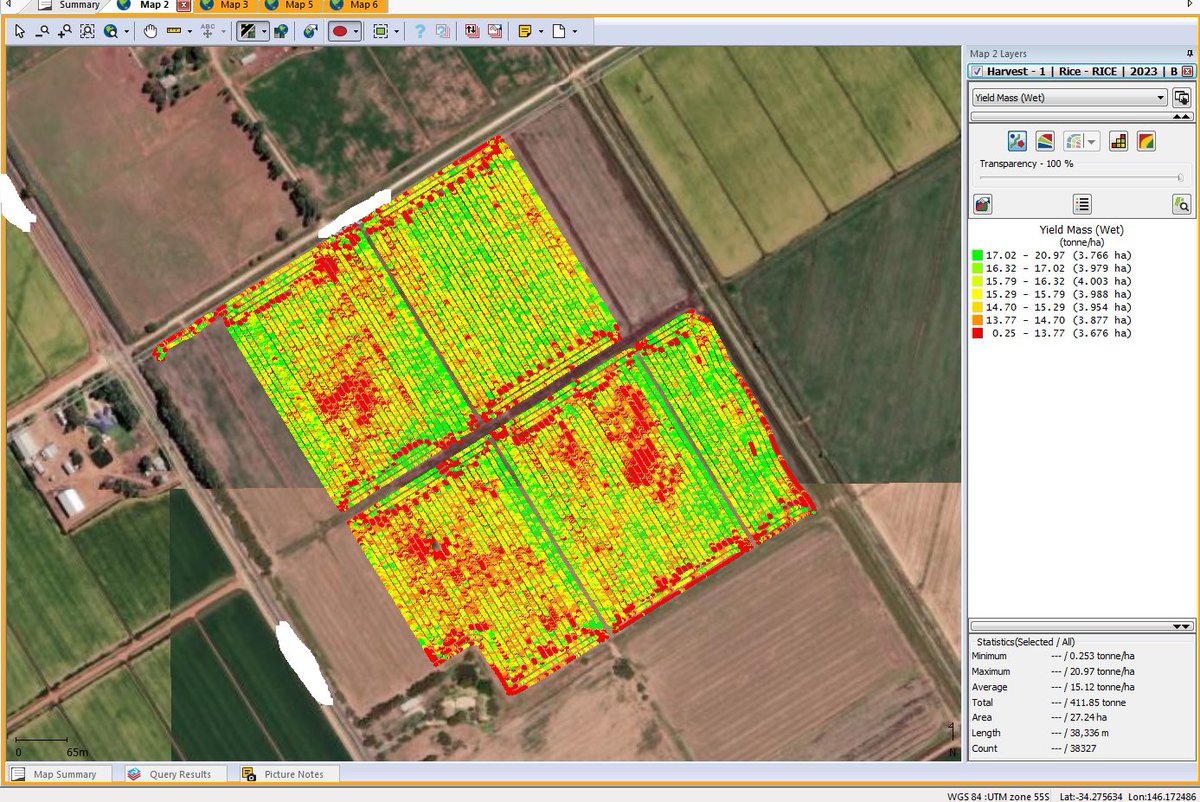The height and width of the screenshot is (802, 1200).
Task: Click the 0.25 - 13.77 red legend swatch
Action: 977,334
